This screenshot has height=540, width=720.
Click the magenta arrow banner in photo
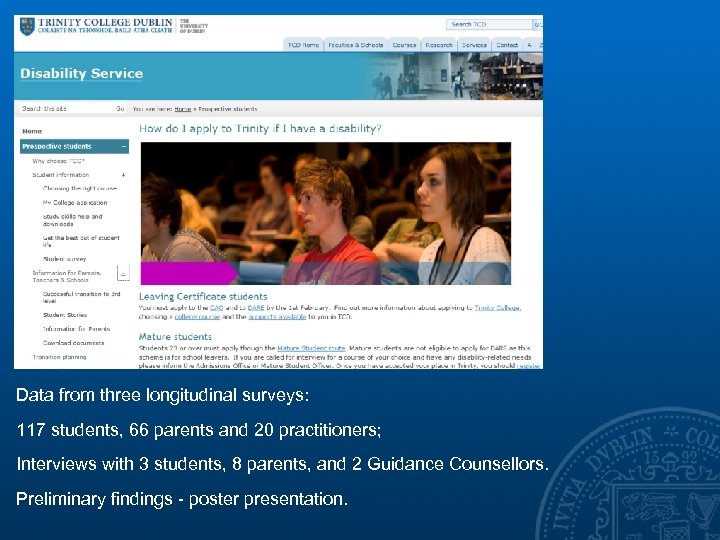(189, 273)
